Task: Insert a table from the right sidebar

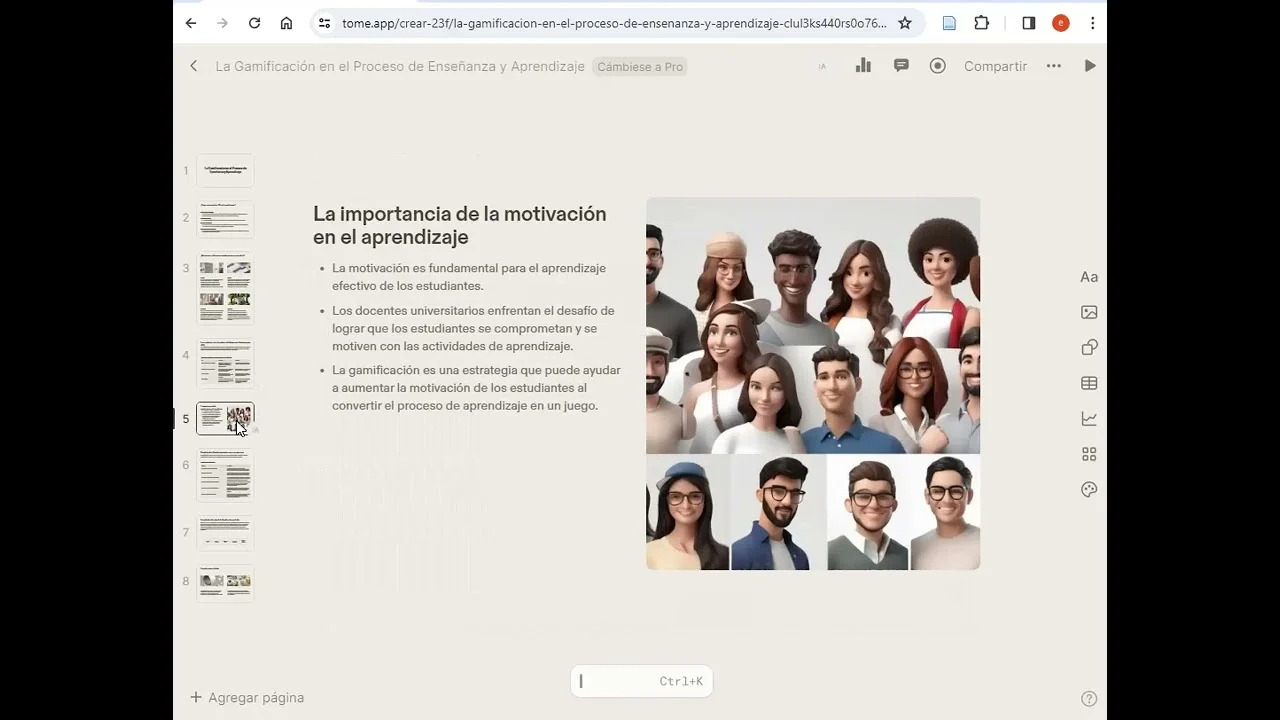Action: (x=1089, y=383)
